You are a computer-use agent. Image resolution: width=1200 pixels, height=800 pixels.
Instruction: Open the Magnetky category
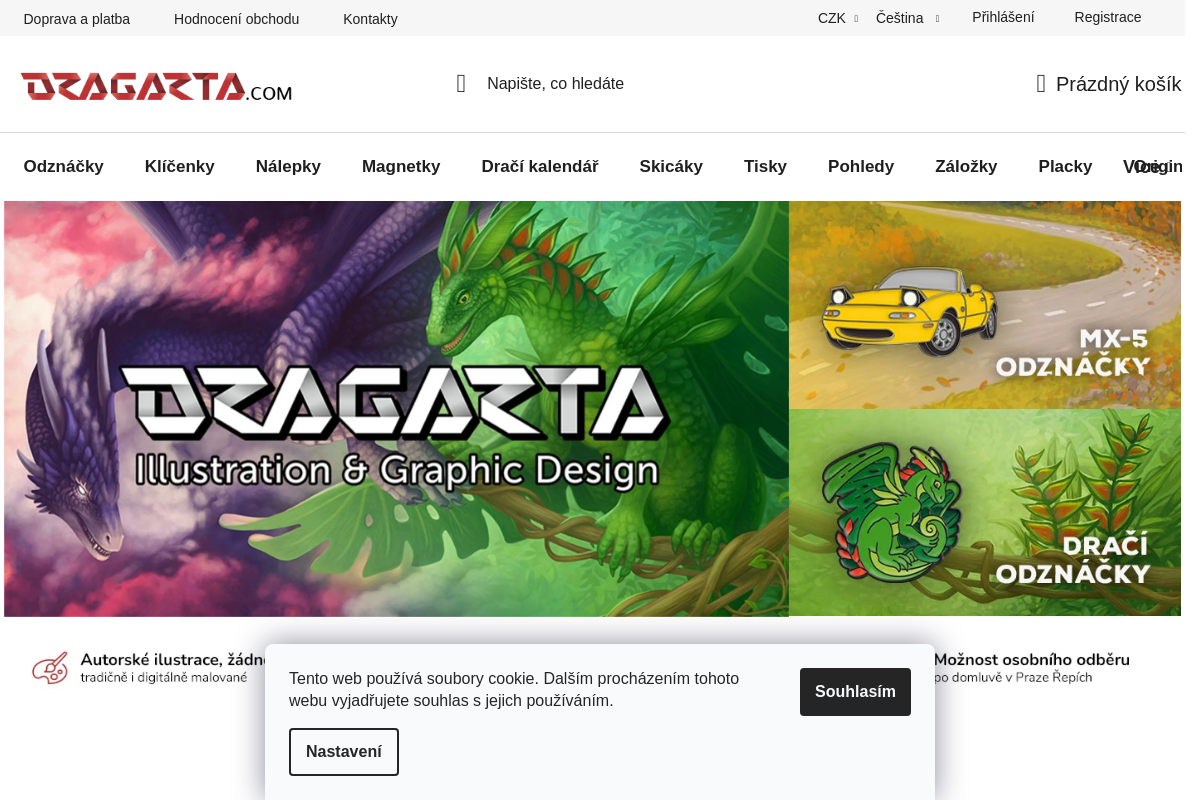pos(401,167)
